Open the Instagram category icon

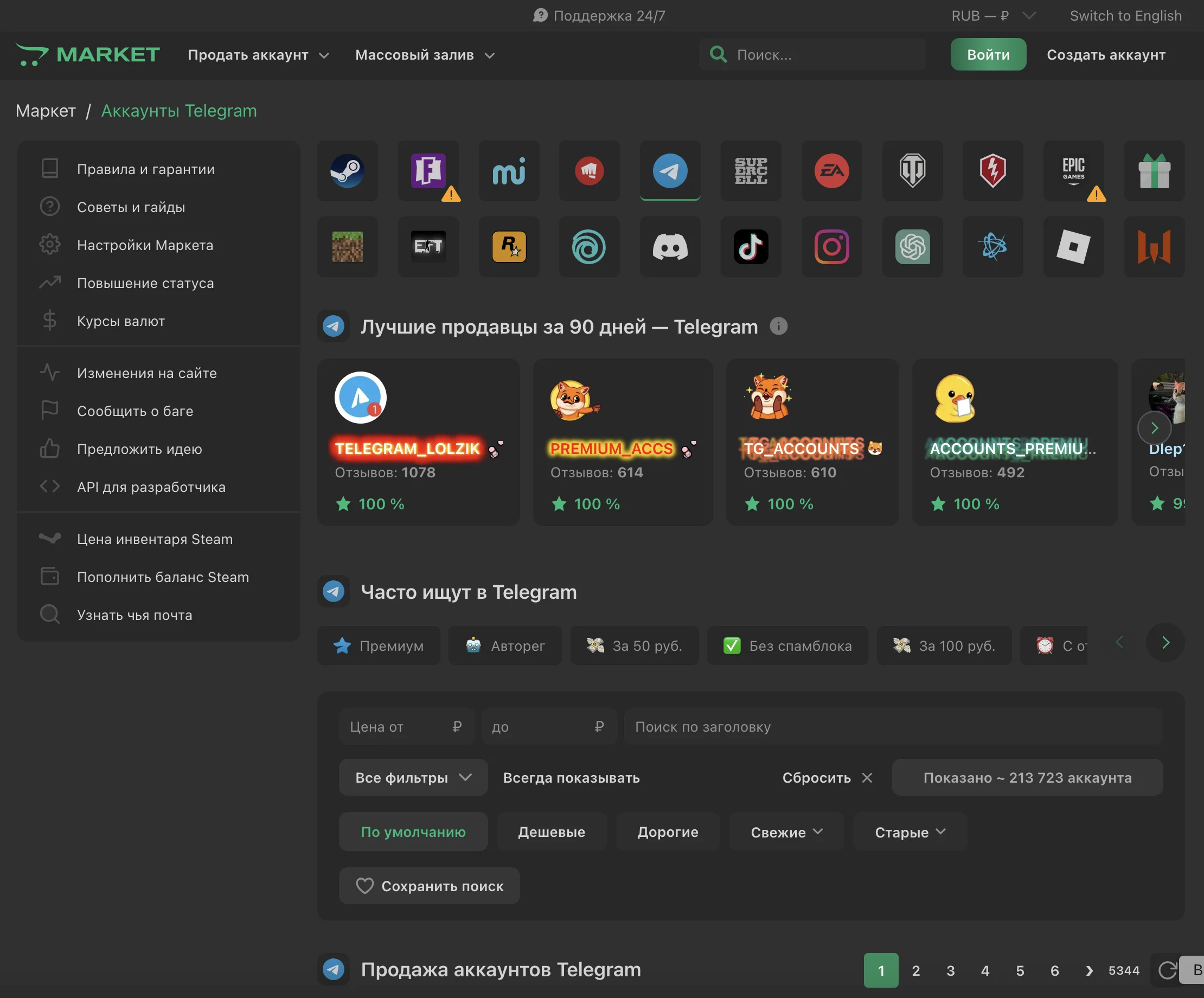(832, 247)
